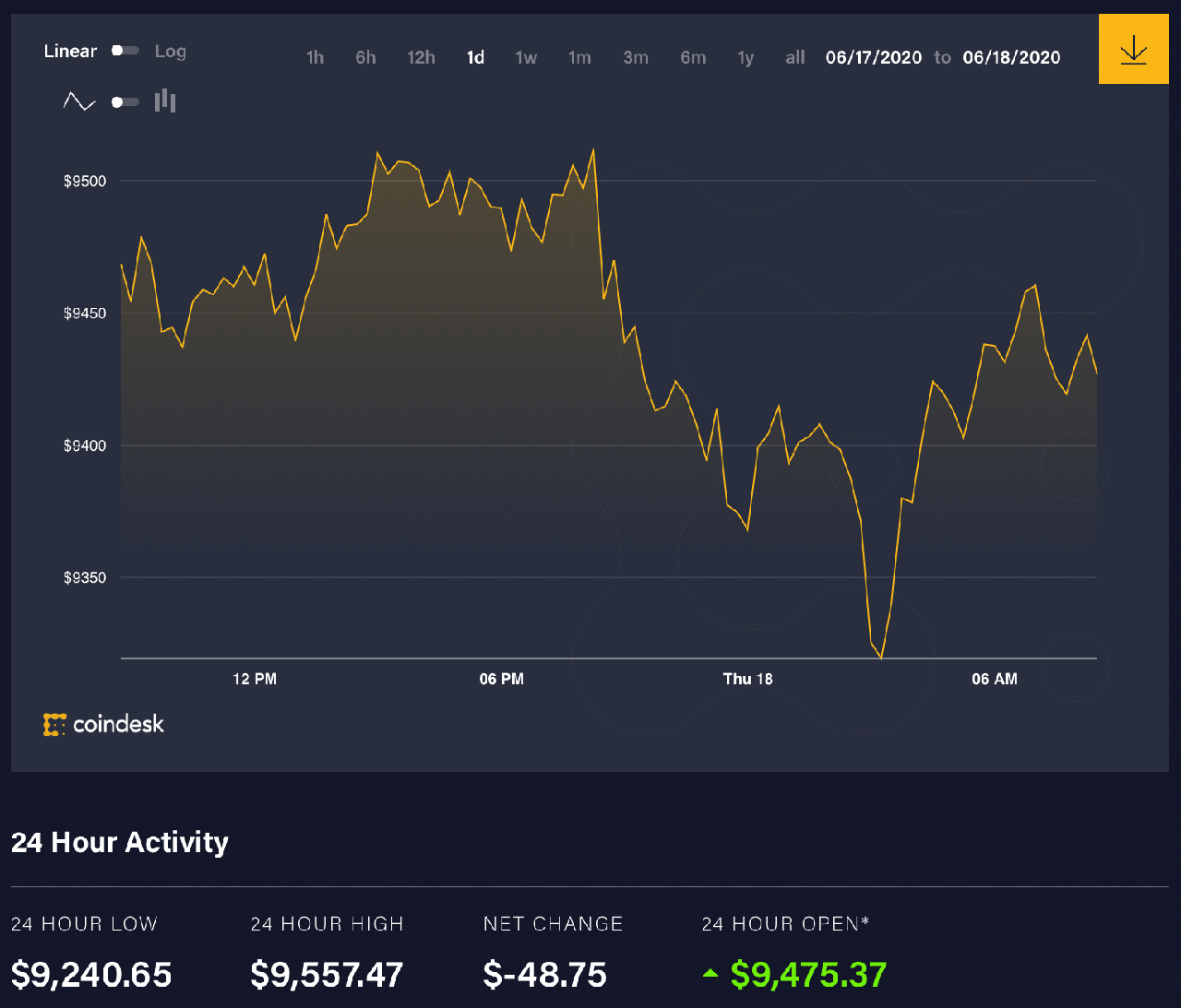
Task: Toggle the Linear/Log scale switch
Action: (125, 51)
